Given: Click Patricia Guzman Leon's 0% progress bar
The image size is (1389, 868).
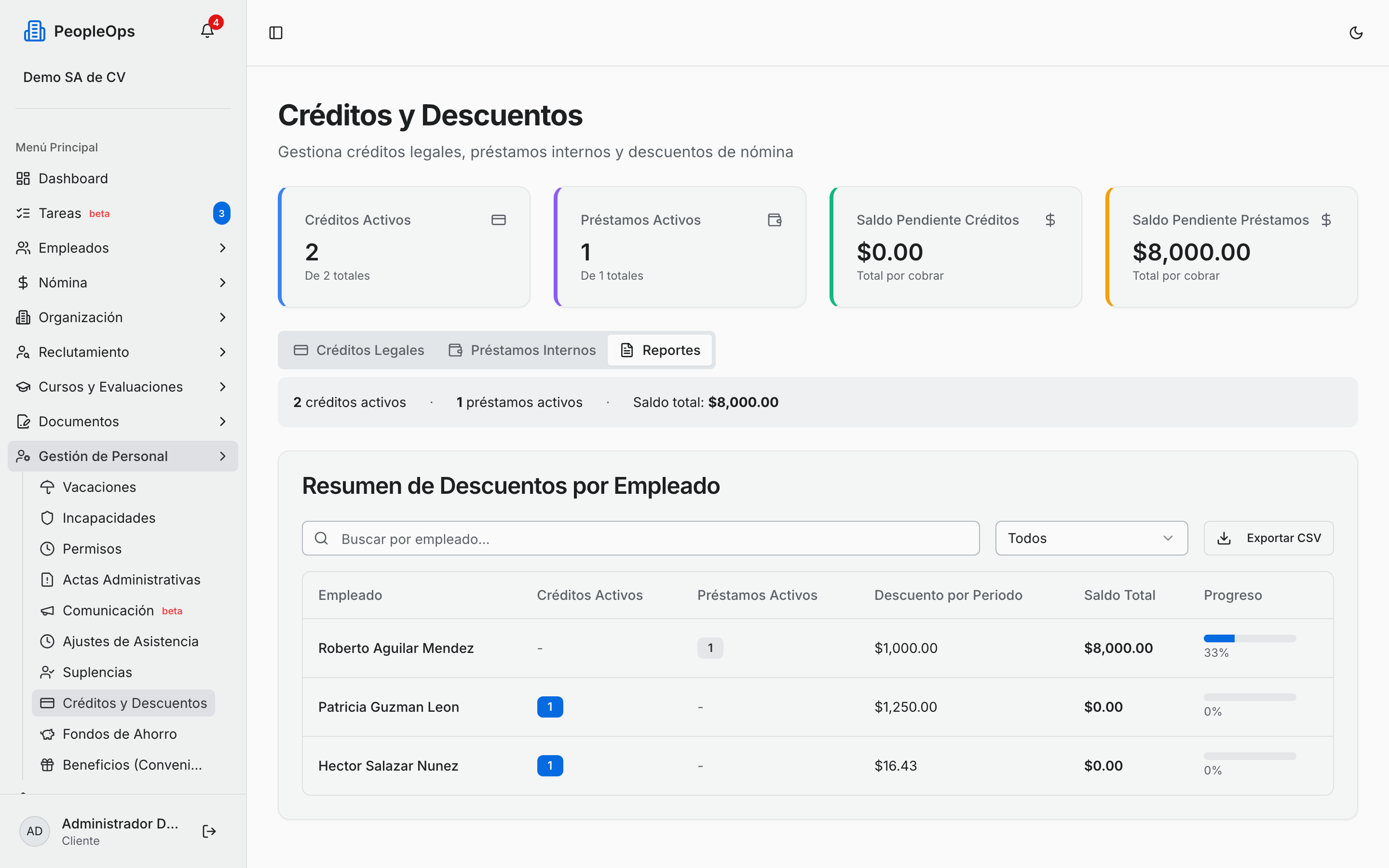Looking at the screenshot, I should pyautogui.click(x=1250, y=697).
